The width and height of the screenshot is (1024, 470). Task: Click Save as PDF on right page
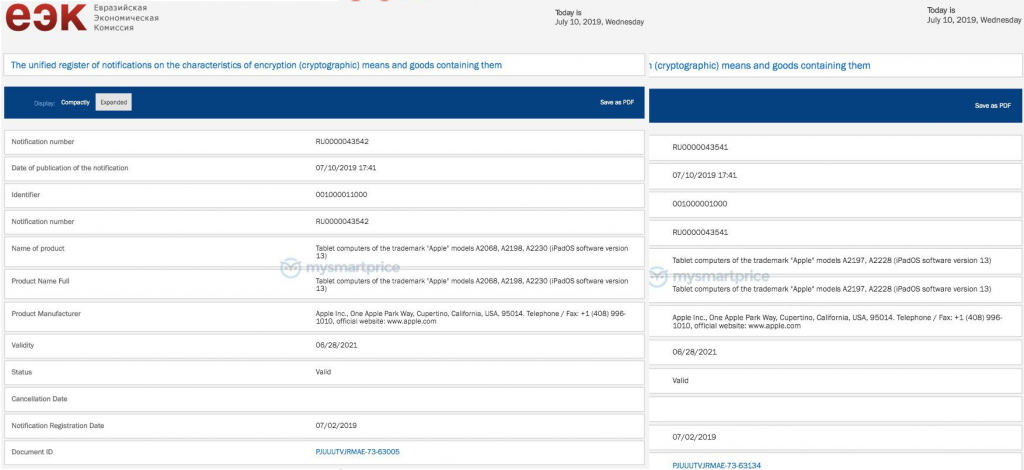(993, 106)
